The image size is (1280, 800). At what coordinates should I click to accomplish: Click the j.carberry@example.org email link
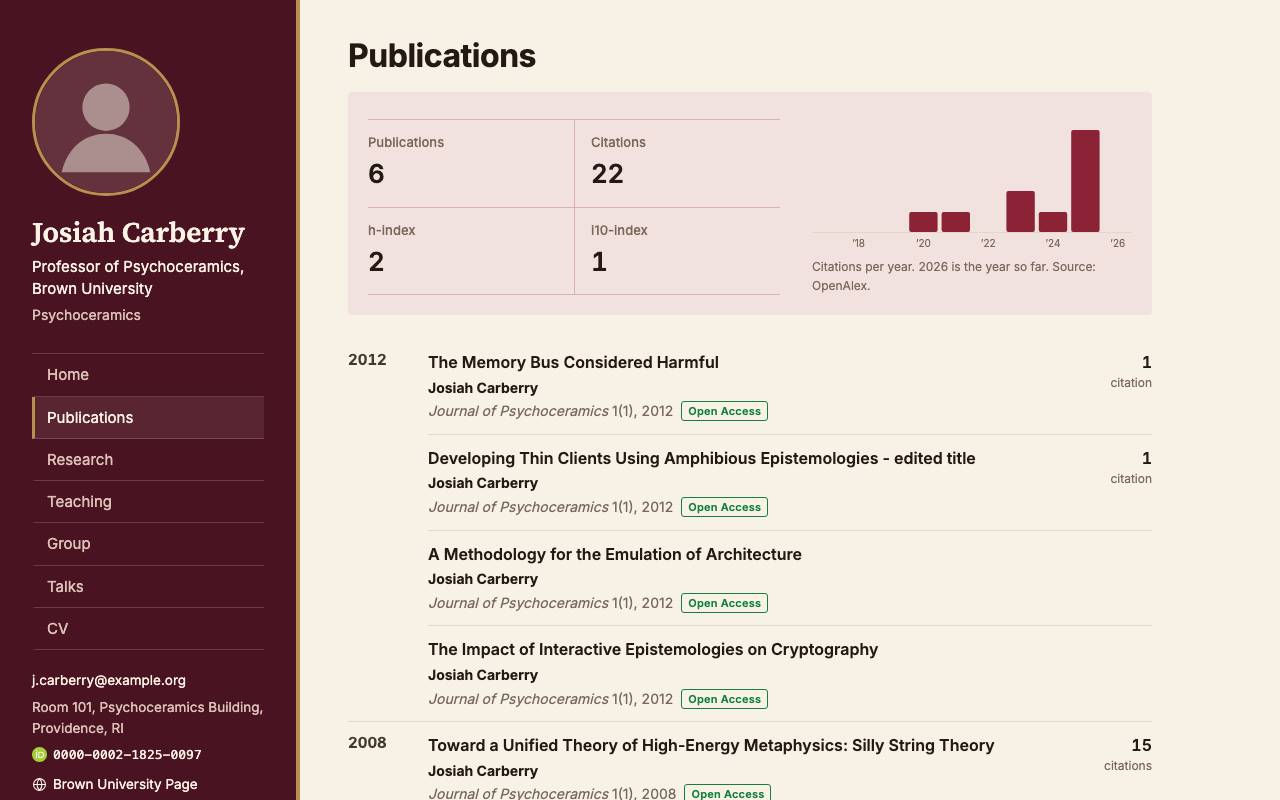click(x=109, y=680)
